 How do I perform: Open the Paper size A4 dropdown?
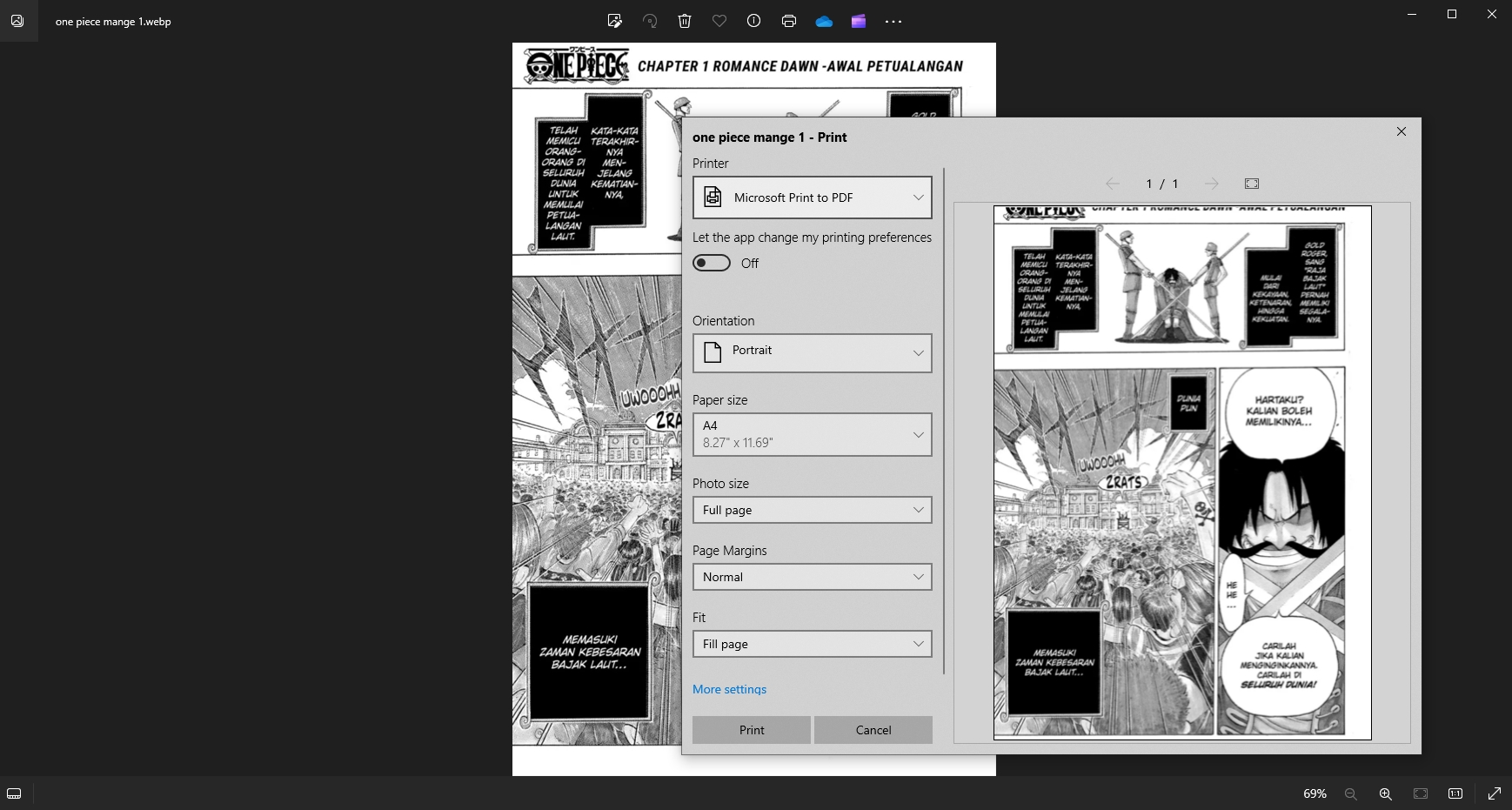click(813, 434)
